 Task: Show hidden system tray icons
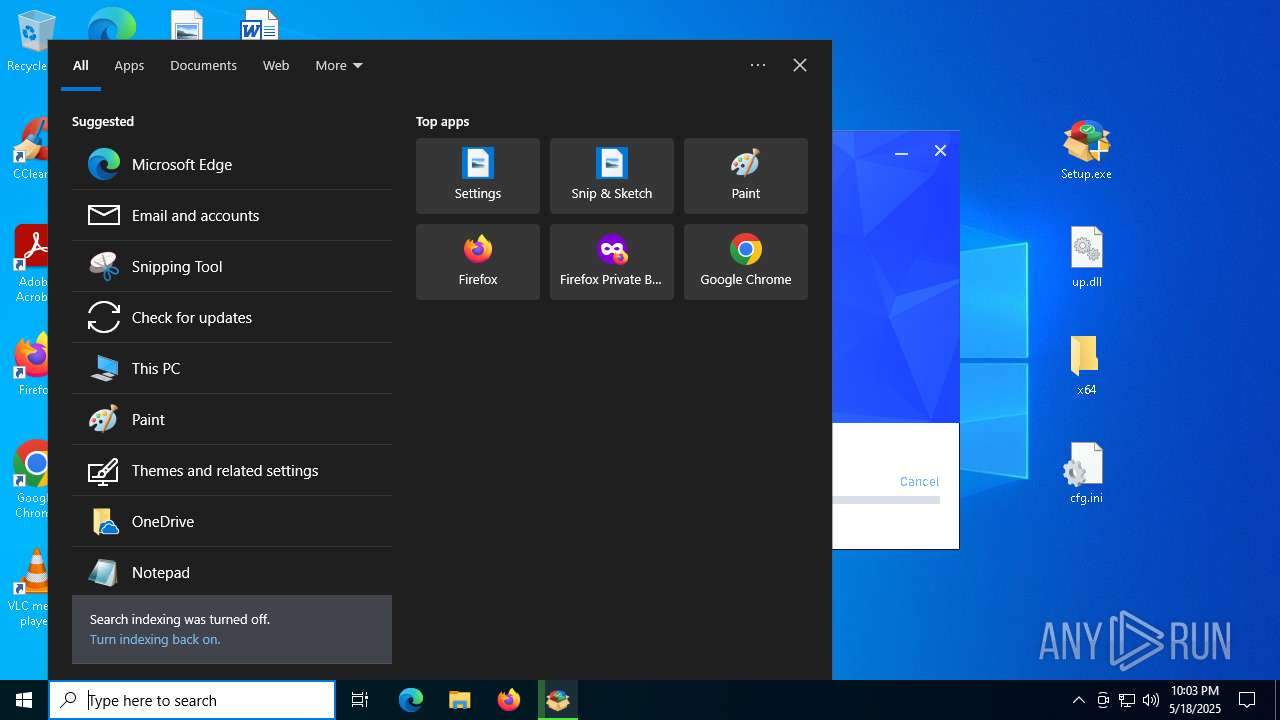(1078, 700)
